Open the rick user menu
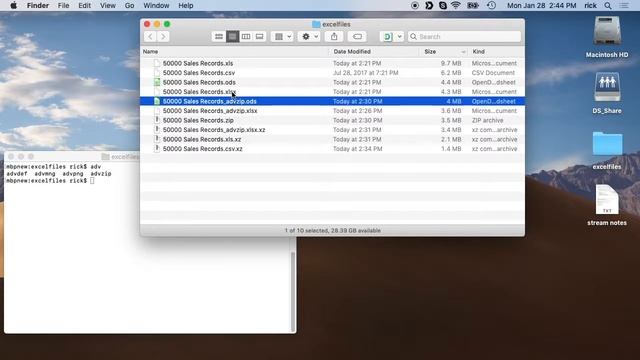640x360 pixels. tap(590, 6)
